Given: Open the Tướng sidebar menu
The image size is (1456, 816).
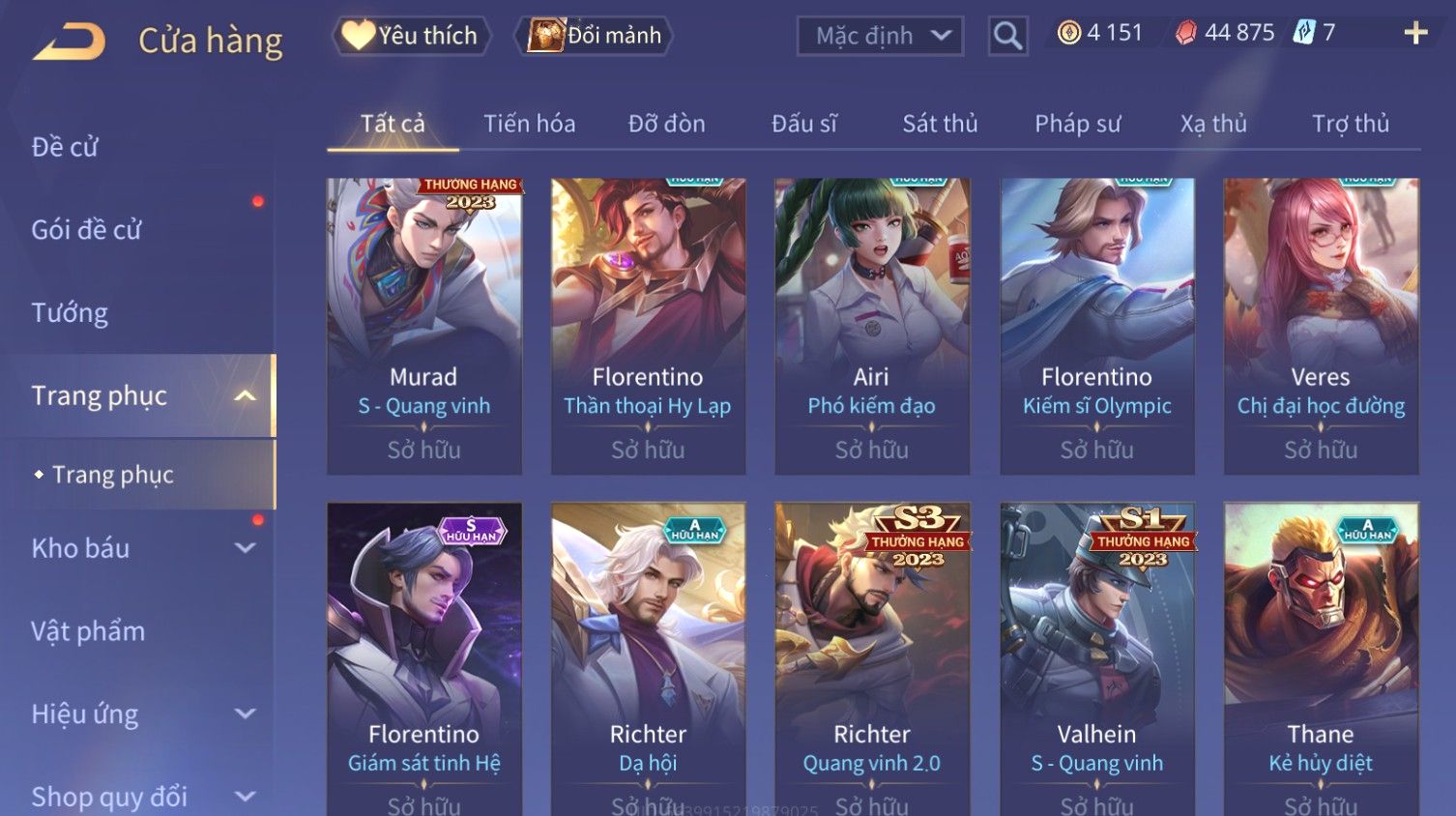Looking at the screenshot, I should coord(70,313).
